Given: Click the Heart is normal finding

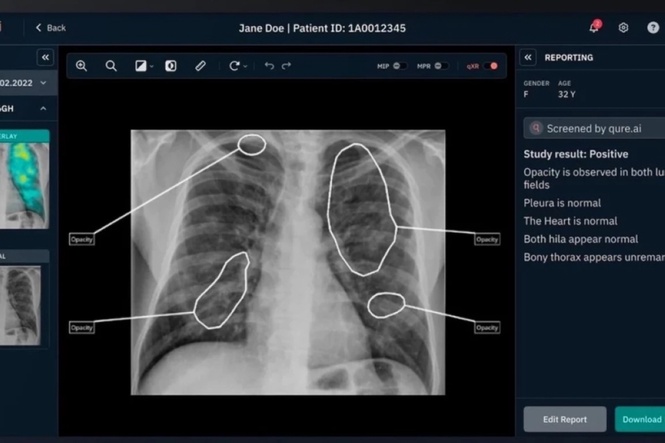Looking at the screenshot, I should [x=570, y=221].
